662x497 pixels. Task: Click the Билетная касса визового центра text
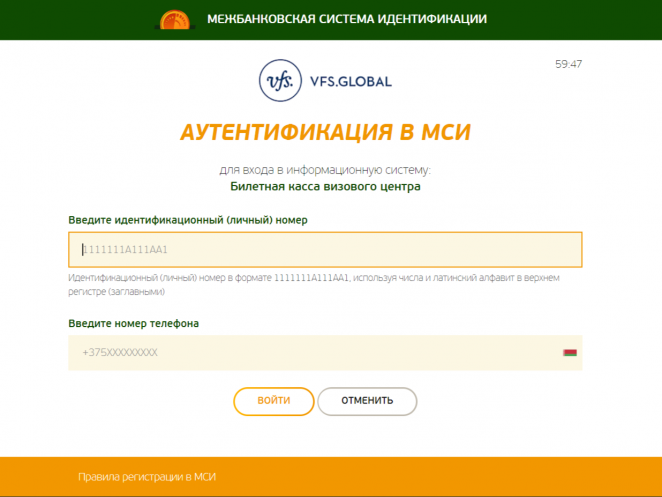point(325,186)
